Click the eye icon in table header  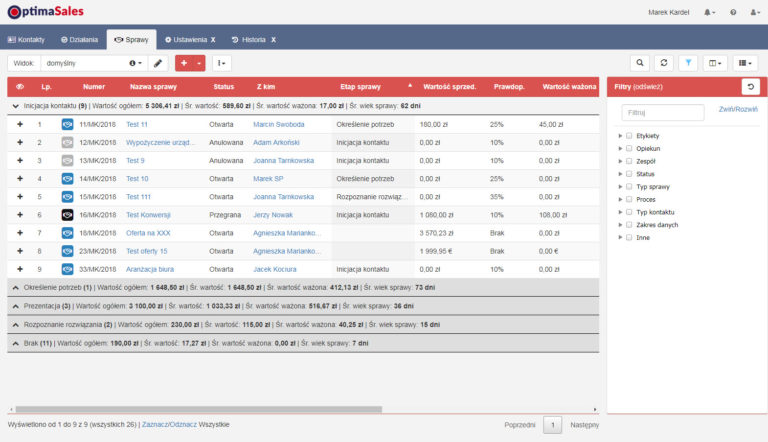click(x=20, y=87)
